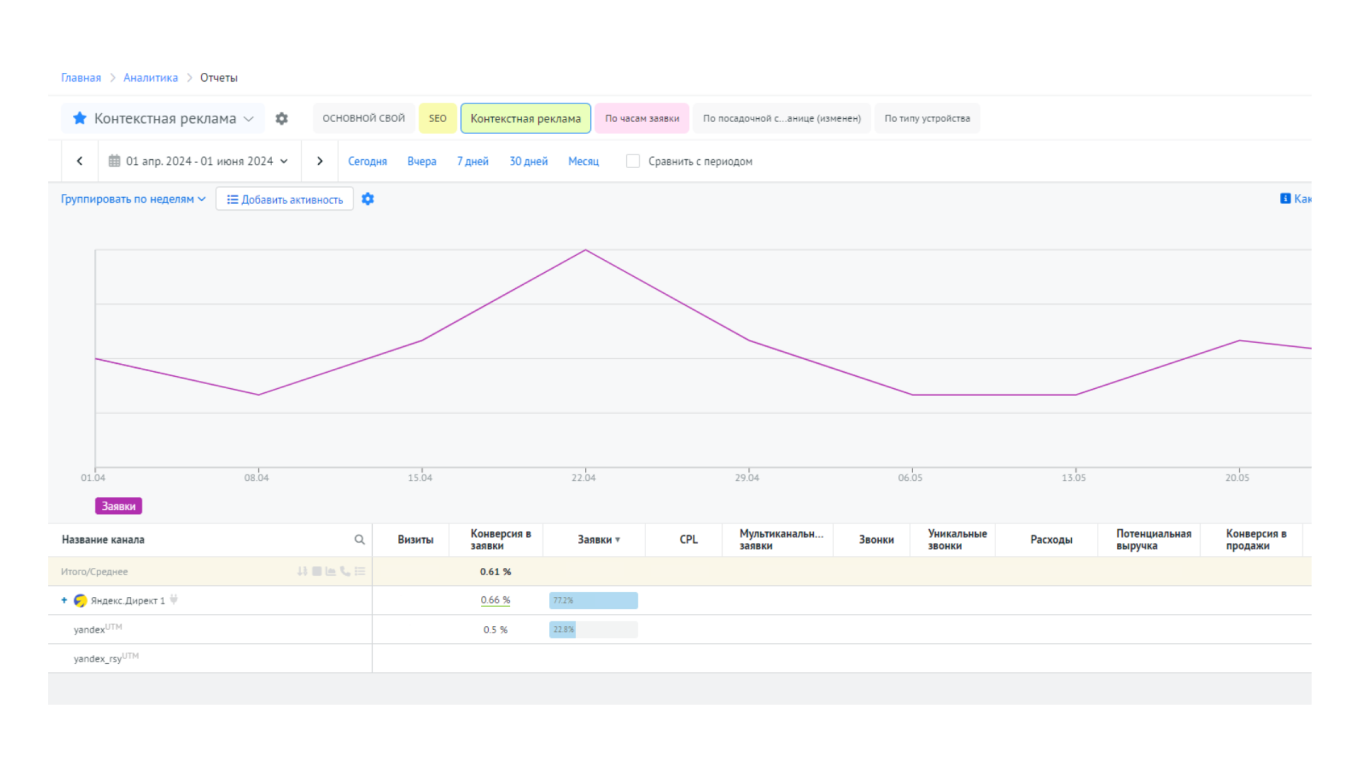Image resolution: width=1360 pixels, height=765 pixels.
Task: Open the date range picker dropdown
Action: (x=199, y=161)
